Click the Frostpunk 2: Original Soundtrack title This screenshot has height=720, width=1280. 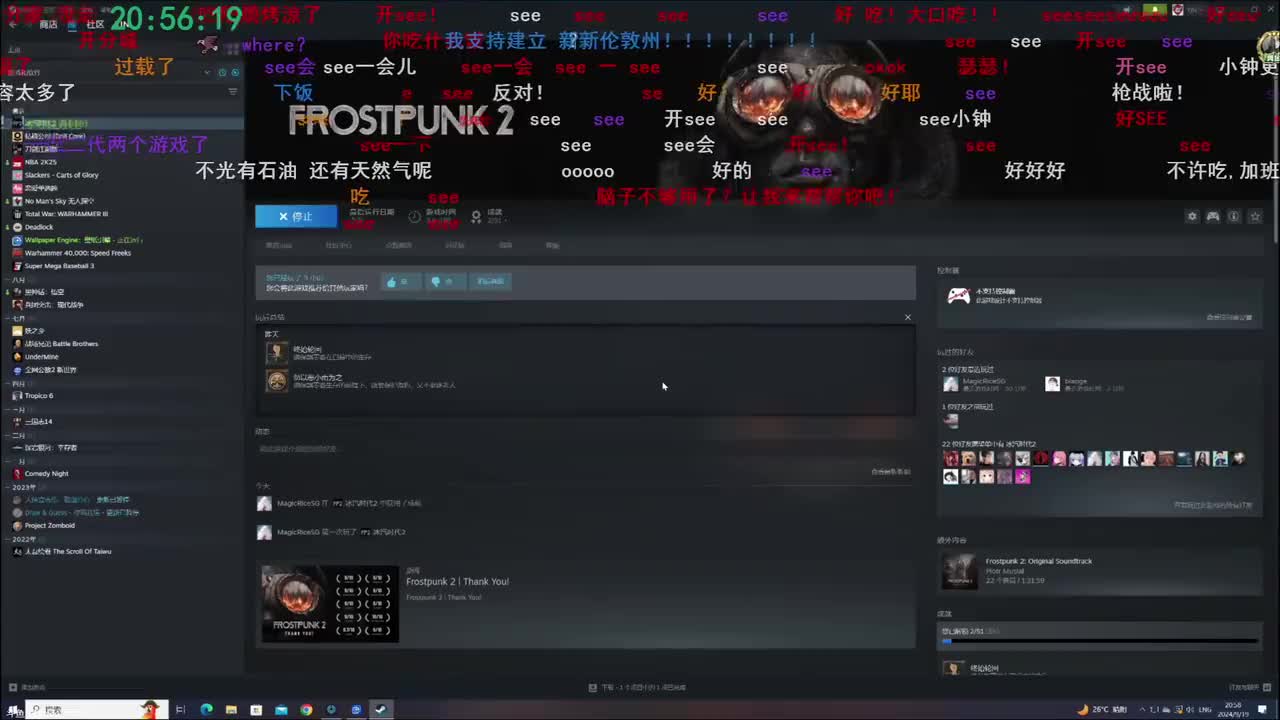[1039, 561]
